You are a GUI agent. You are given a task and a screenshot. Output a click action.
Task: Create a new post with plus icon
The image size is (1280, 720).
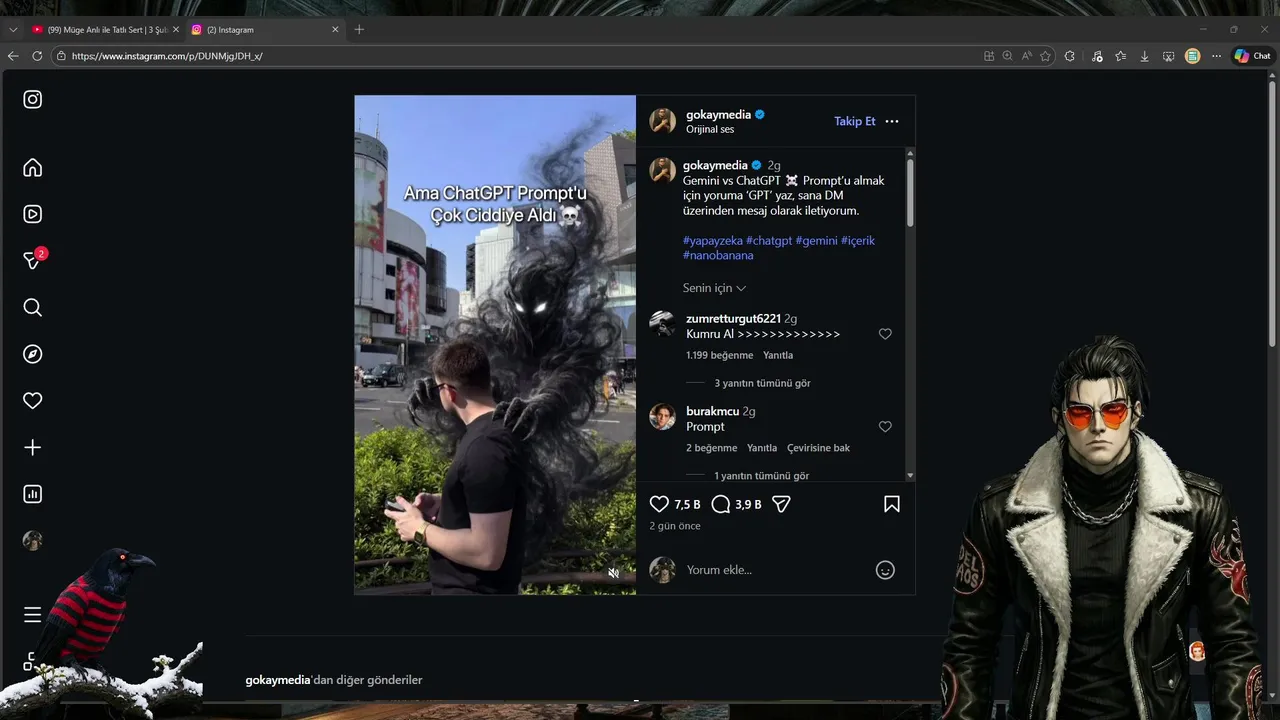(x=33, y=447)
